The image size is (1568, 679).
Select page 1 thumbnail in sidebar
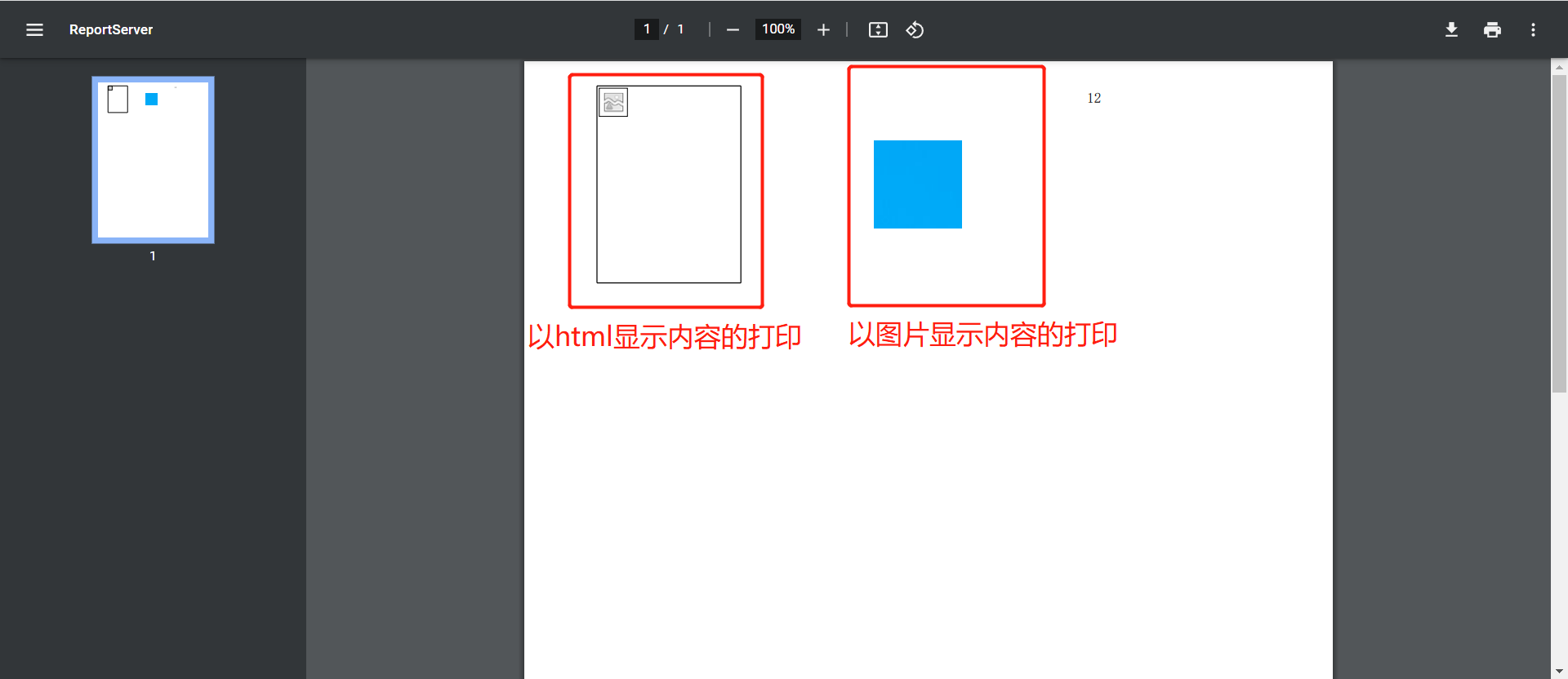click(153, 160)
